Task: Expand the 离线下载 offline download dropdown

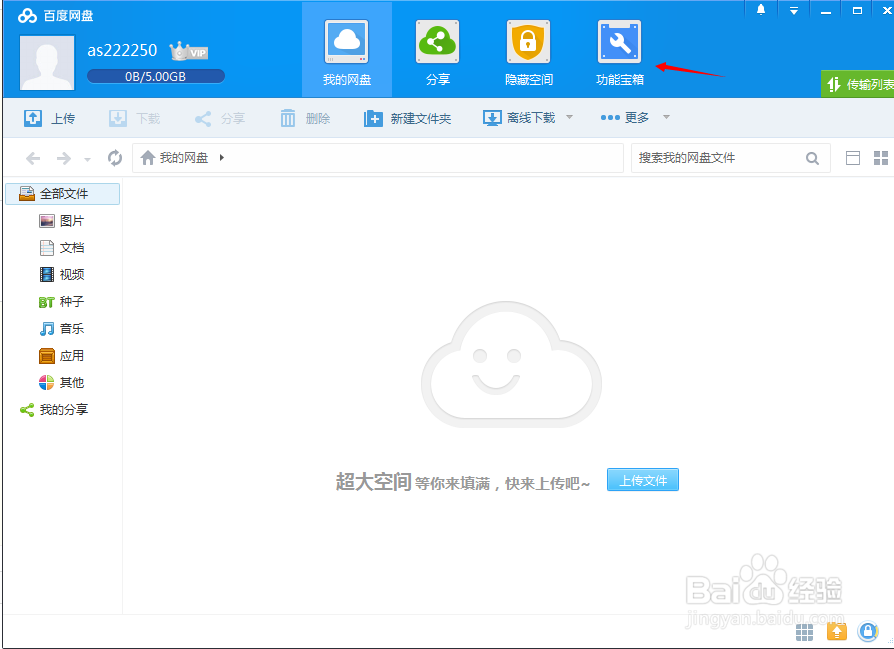Action: [x=572, y=117]
